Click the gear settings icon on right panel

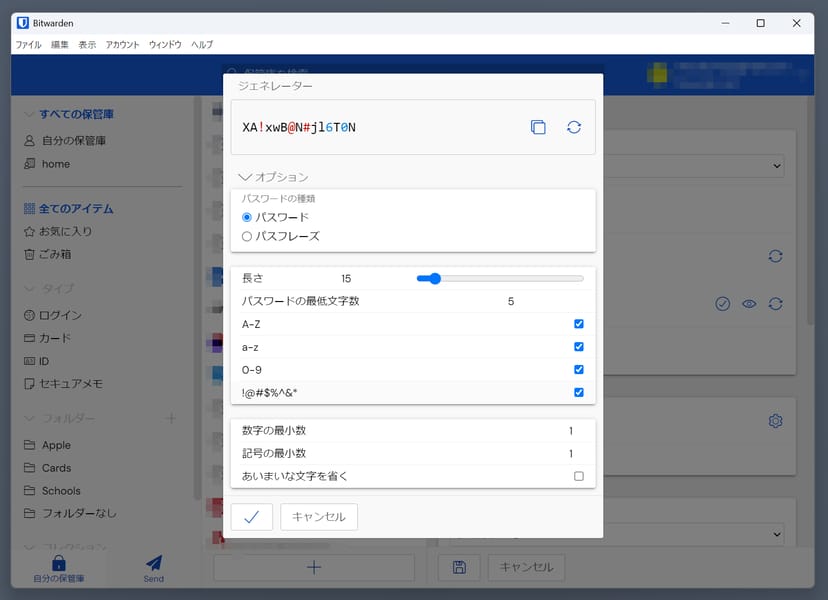point(775,421)
